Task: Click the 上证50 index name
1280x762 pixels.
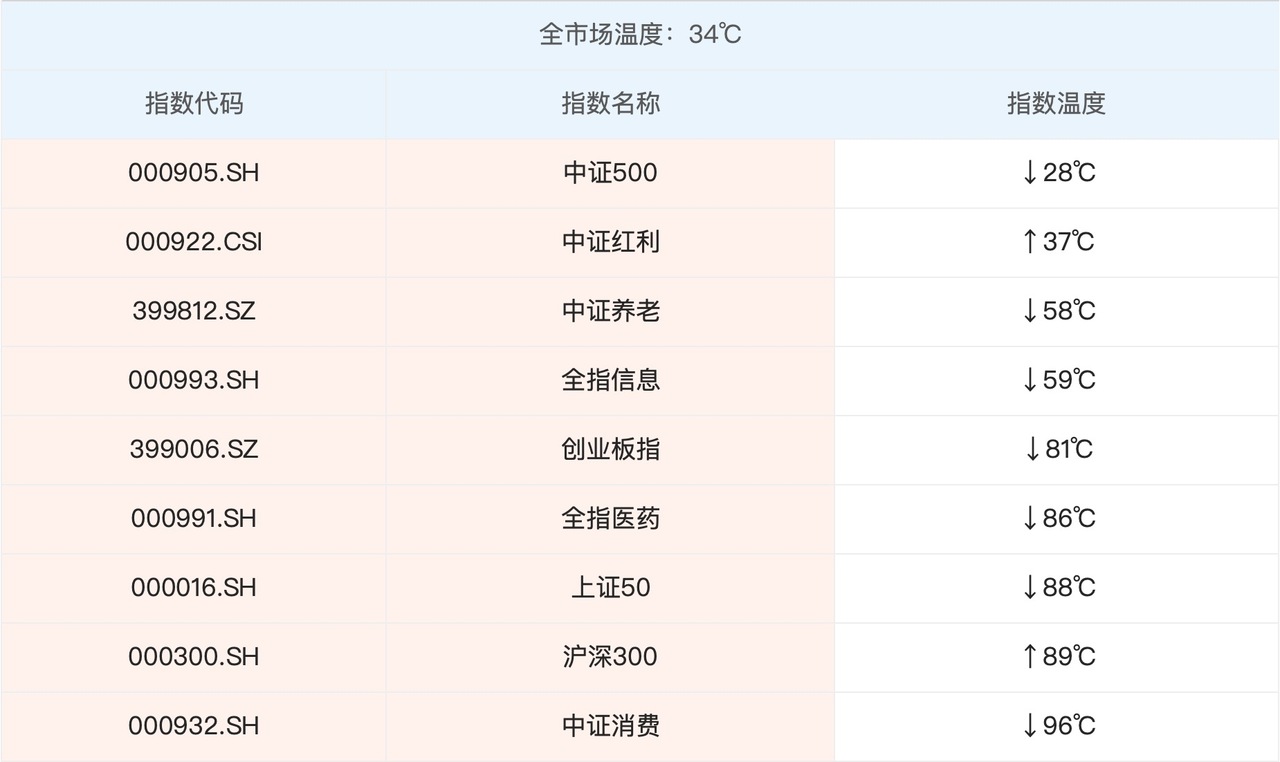Action: (610, 587)
